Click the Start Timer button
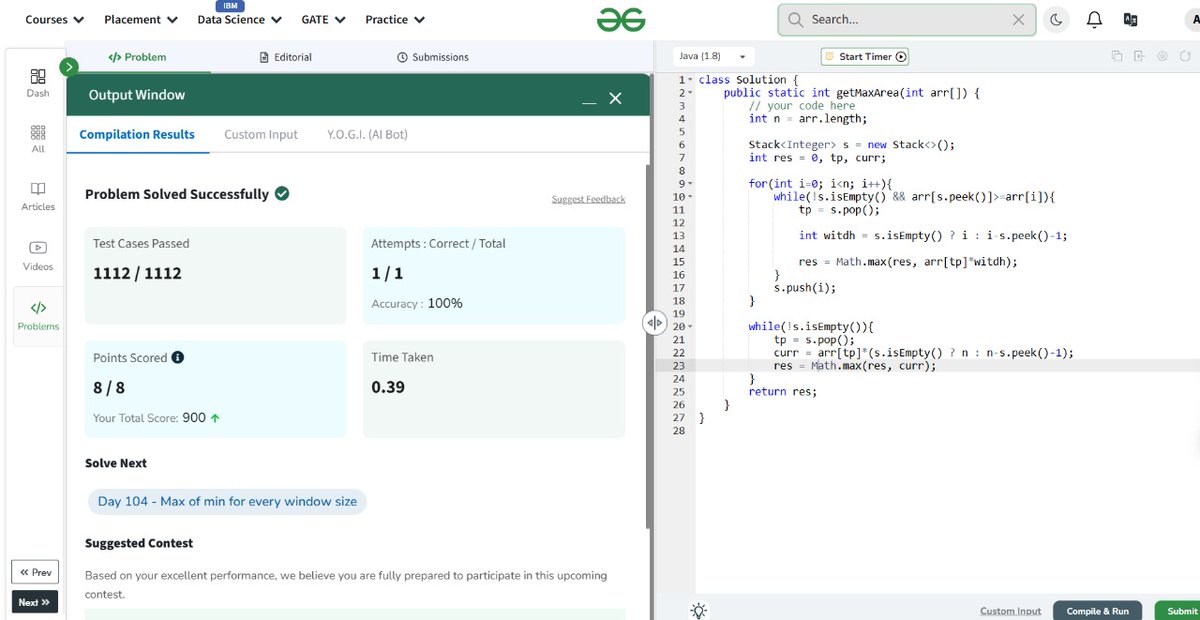This screenshot has height=620, width=1200. 865,57
